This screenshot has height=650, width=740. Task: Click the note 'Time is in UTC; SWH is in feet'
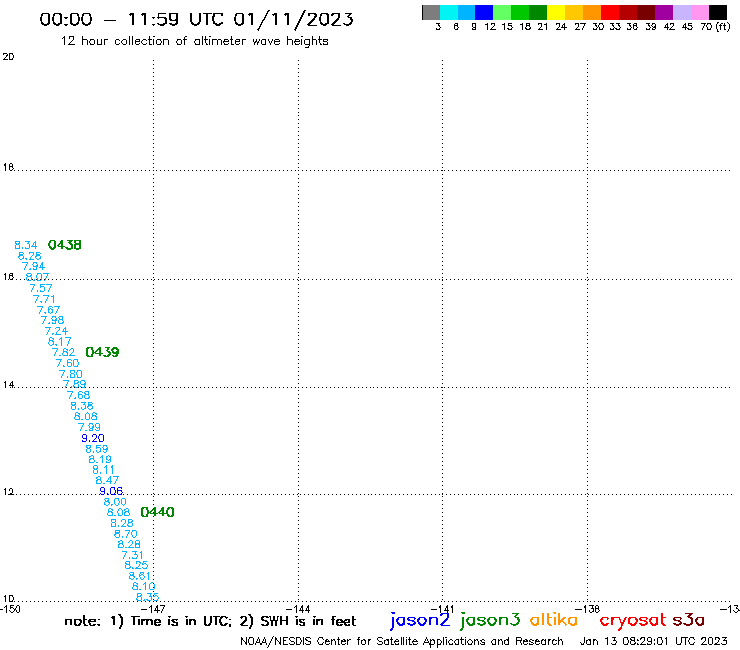210,621
